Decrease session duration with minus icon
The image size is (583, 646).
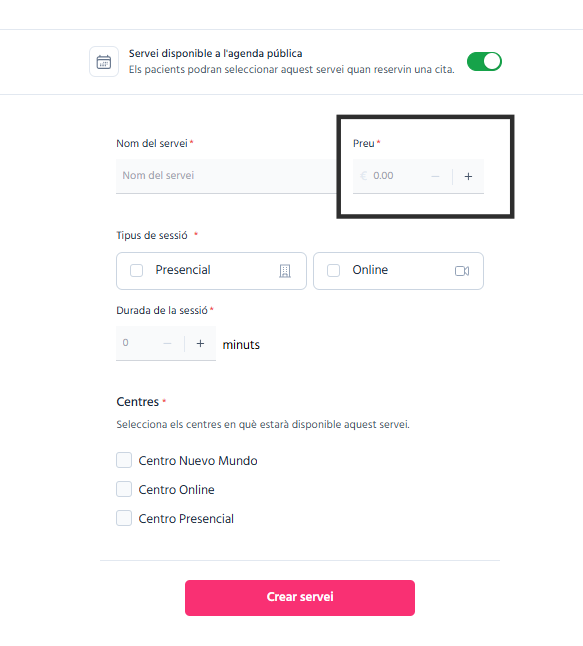(x=167, y=344)
